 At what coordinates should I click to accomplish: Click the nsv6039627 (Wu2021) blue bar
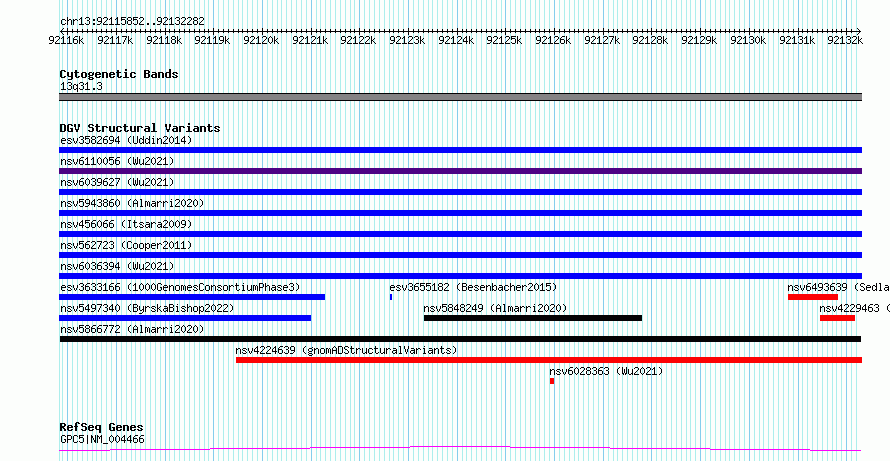pos(460,192)
